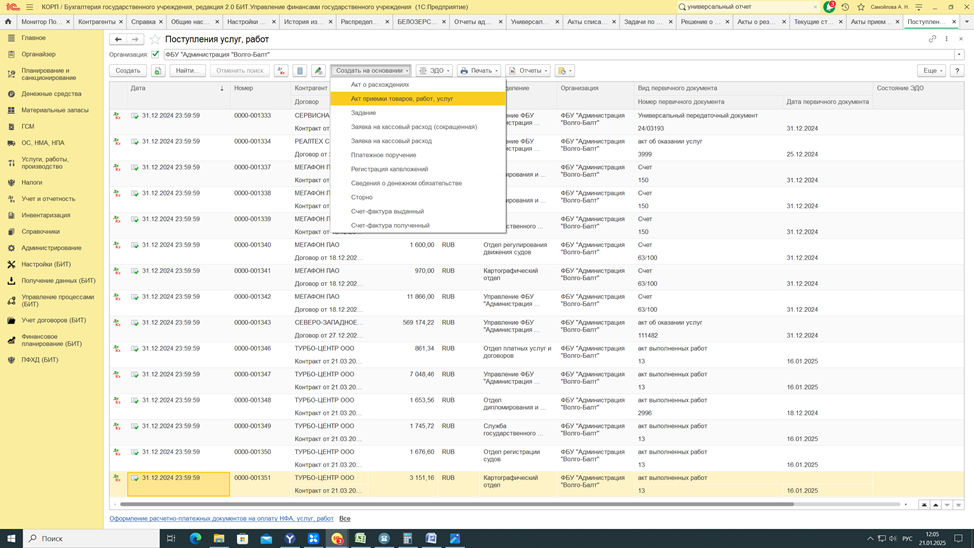Click the green pen signature icon in toolbar
Image resolution: width=974 pixels, height=548 pixels.
[x=319, y=71]
